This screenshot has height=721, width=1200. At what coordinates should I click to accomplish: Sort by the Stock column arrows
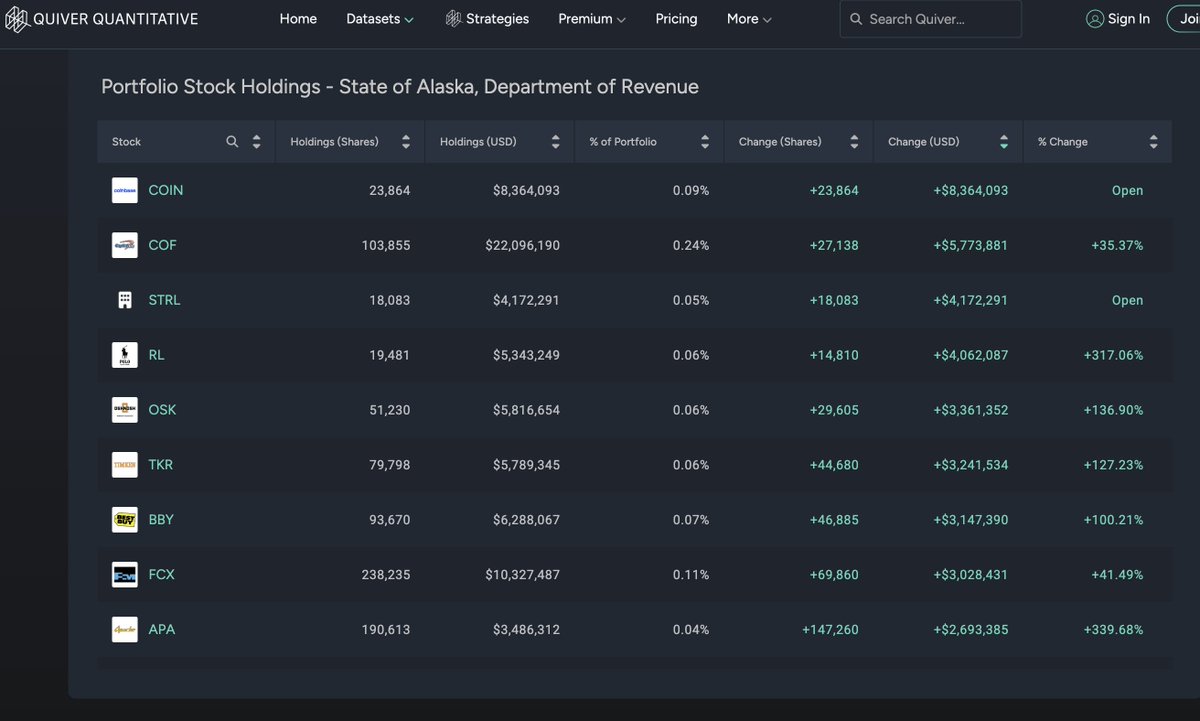point(256,142)
